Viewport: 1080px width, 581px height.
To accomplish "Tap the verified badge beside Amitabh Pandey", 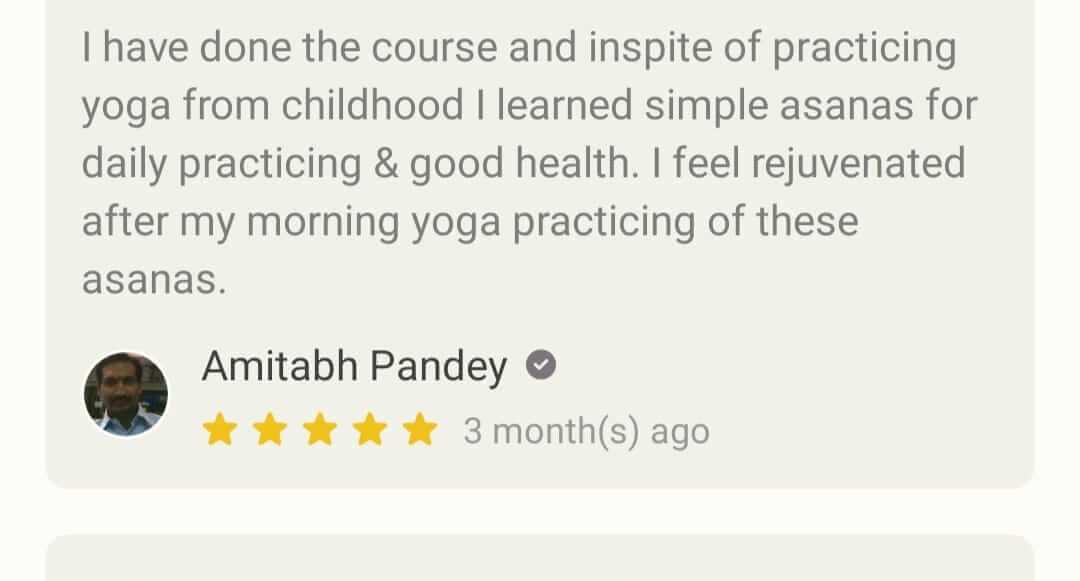I will 541,367.
